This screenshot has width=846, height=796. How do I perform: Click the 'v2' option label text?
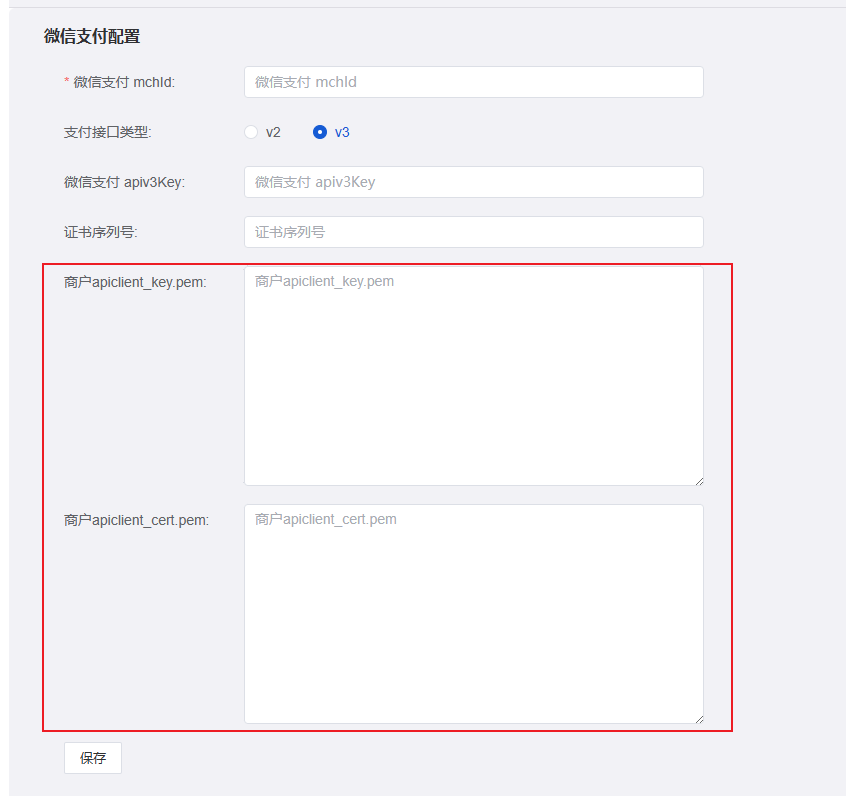click(273, 132)
